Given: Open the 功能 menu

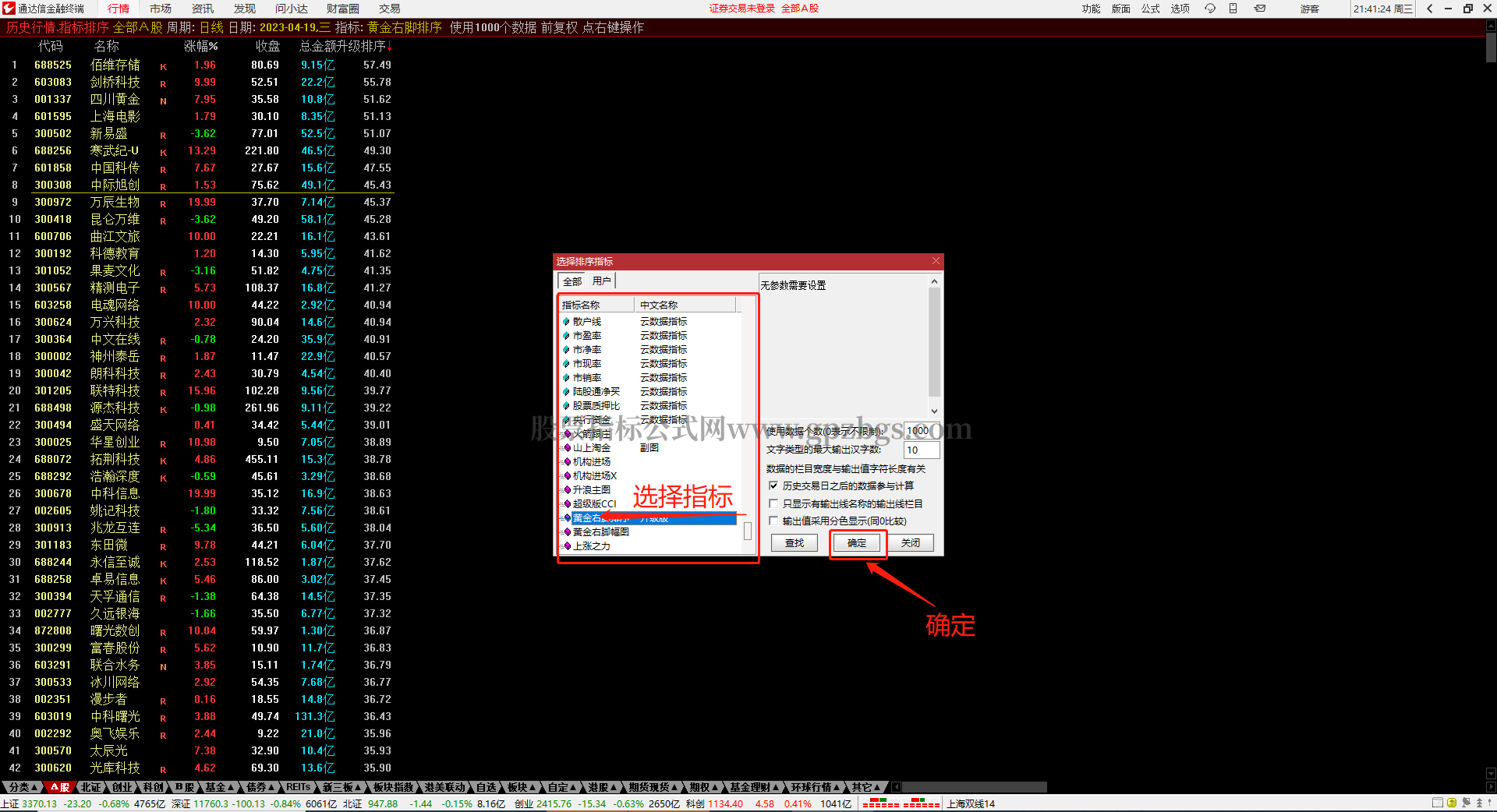Looking at the screenshot, I should coord(1092,9).
